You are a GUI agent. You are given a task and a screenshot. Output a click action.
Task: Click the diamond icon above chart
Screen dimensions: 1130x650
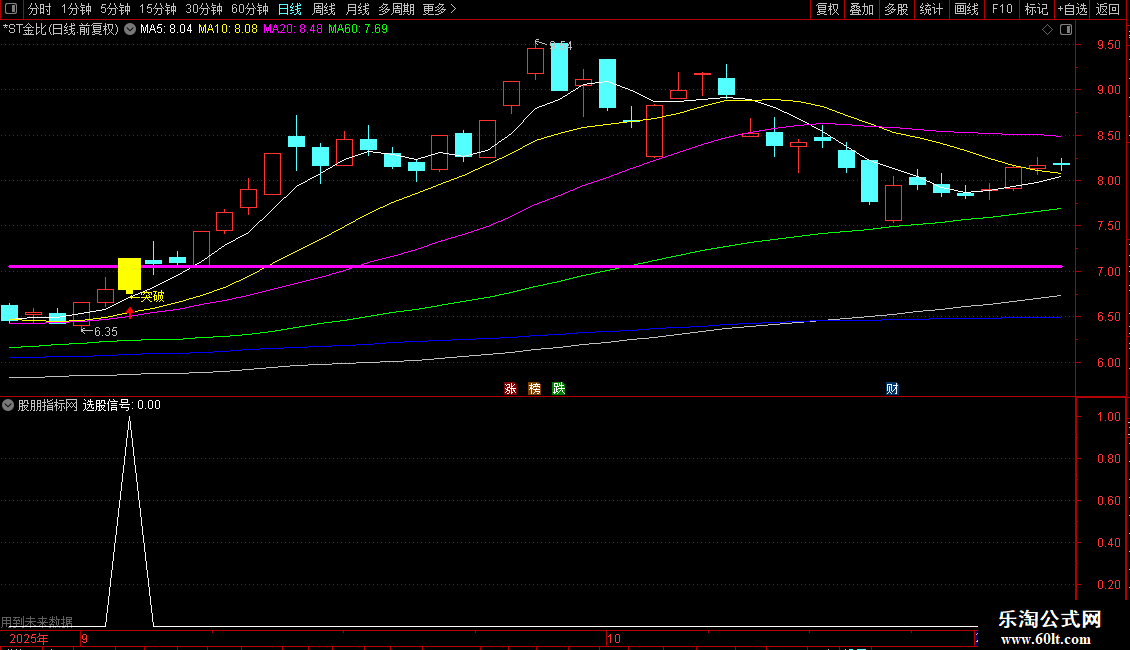(x=1047, y=29)
